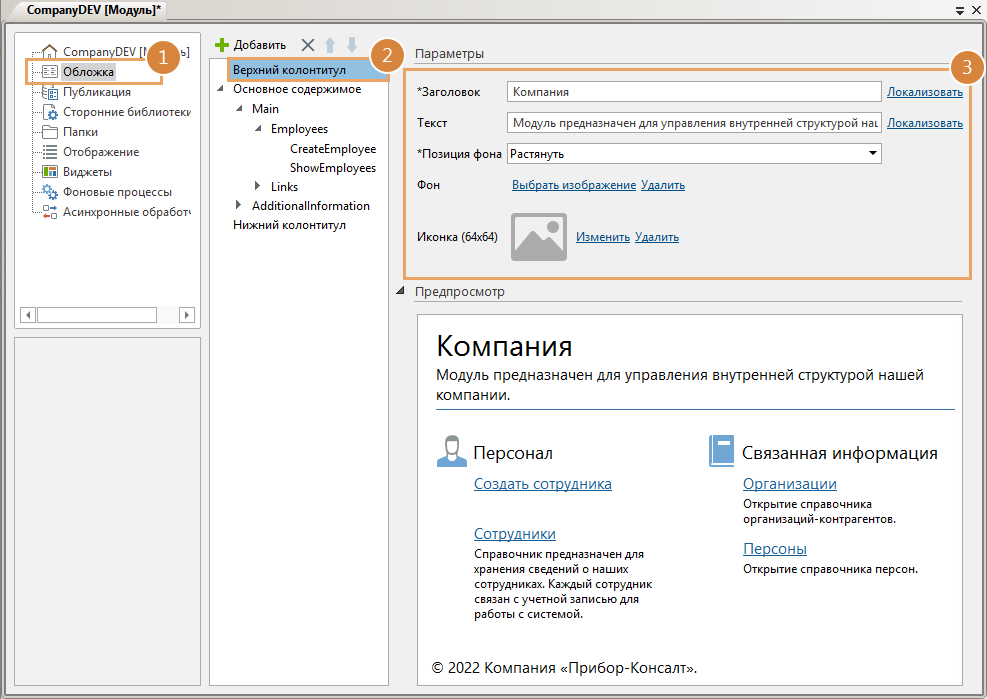Viewport: 987px width, 699px height.
Task: Click Изменить link next to icon placeholder
Action: [x=602, y=237]
